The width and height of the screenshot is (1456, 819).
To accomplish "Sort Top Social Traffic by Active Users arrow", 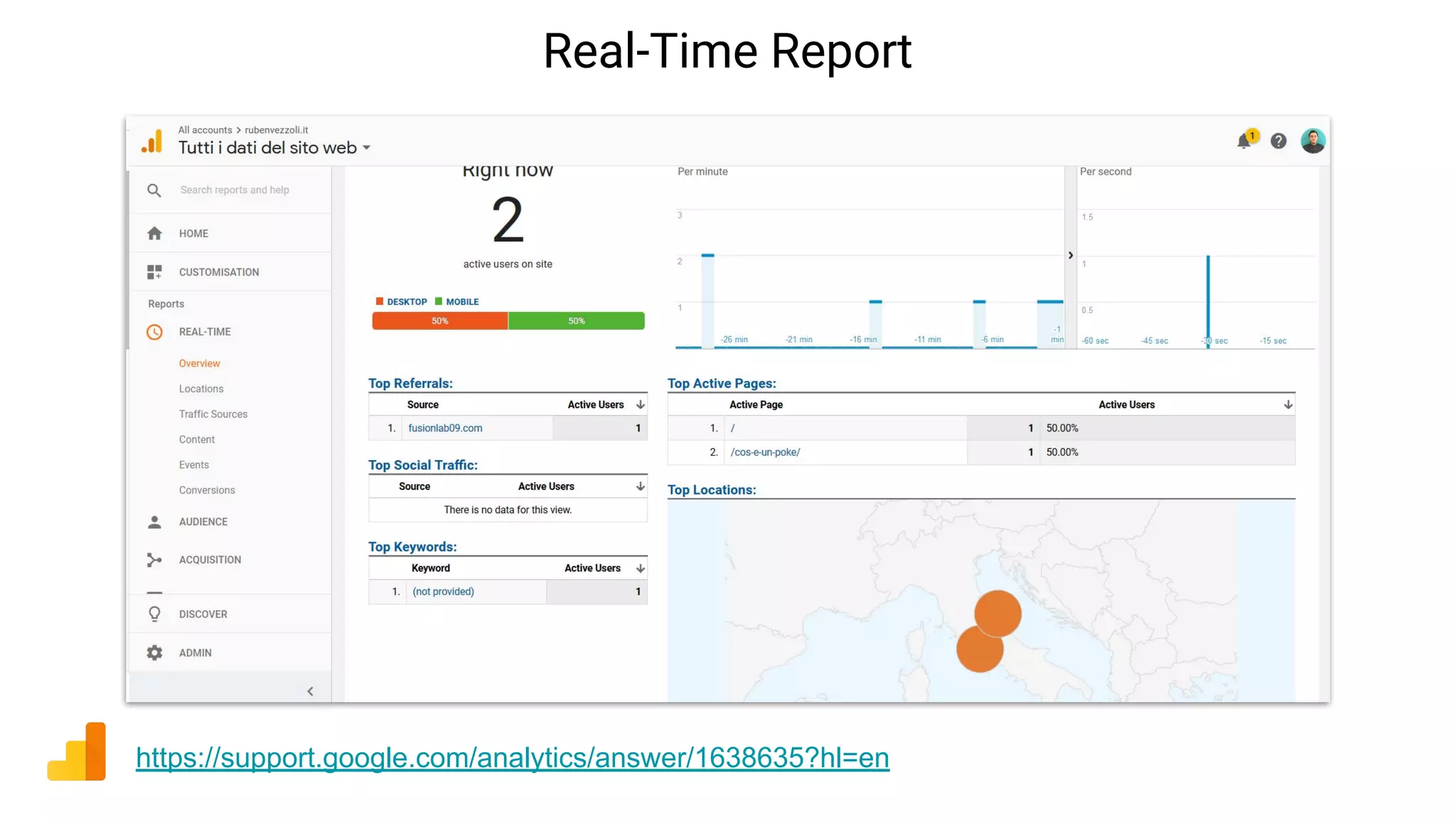I will [641, 486].
